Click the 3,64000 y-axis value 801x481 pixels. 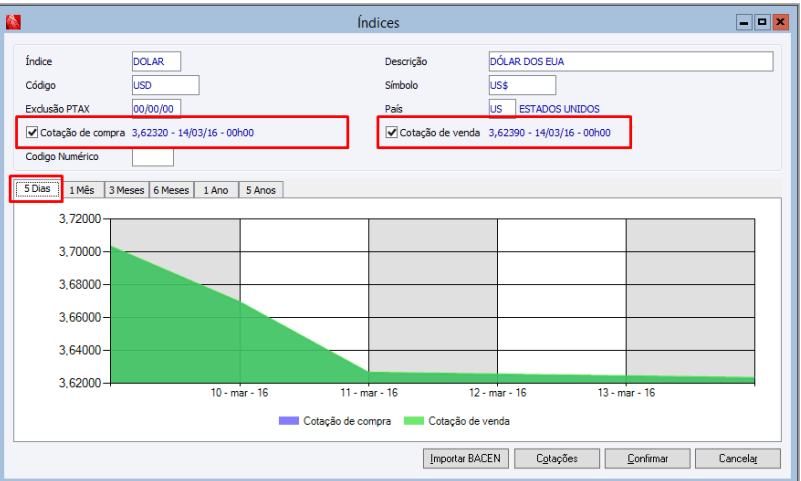coord(80,350)
